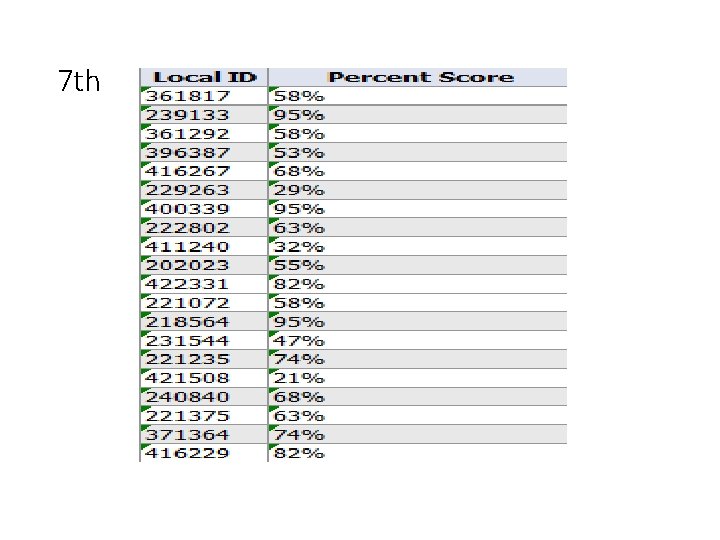Select Local ID cell 229263

[204, 190]
